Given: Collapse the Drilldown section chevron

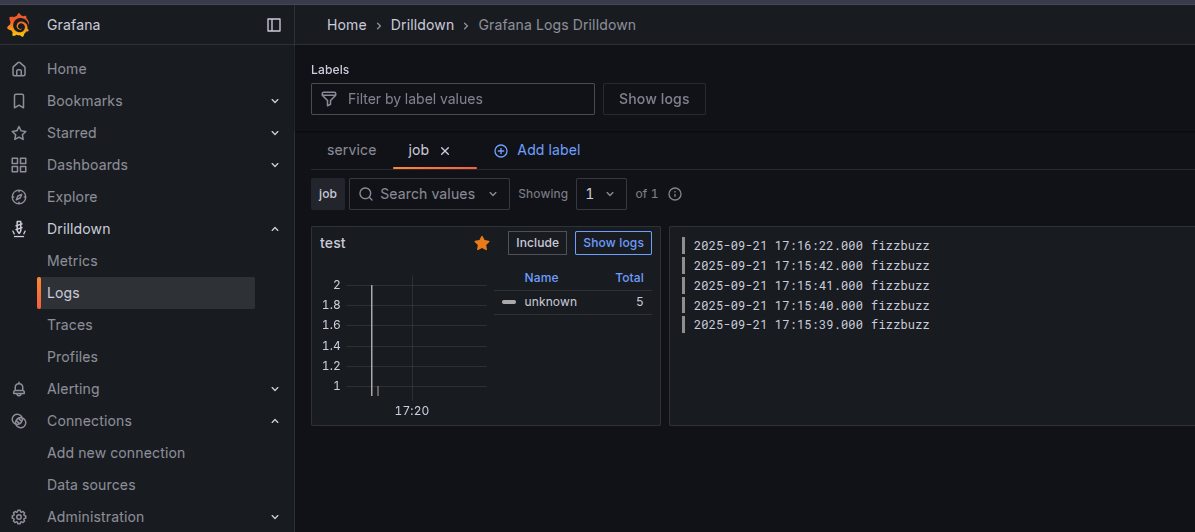Looking at the screenshot, I should tap(275, 229).
